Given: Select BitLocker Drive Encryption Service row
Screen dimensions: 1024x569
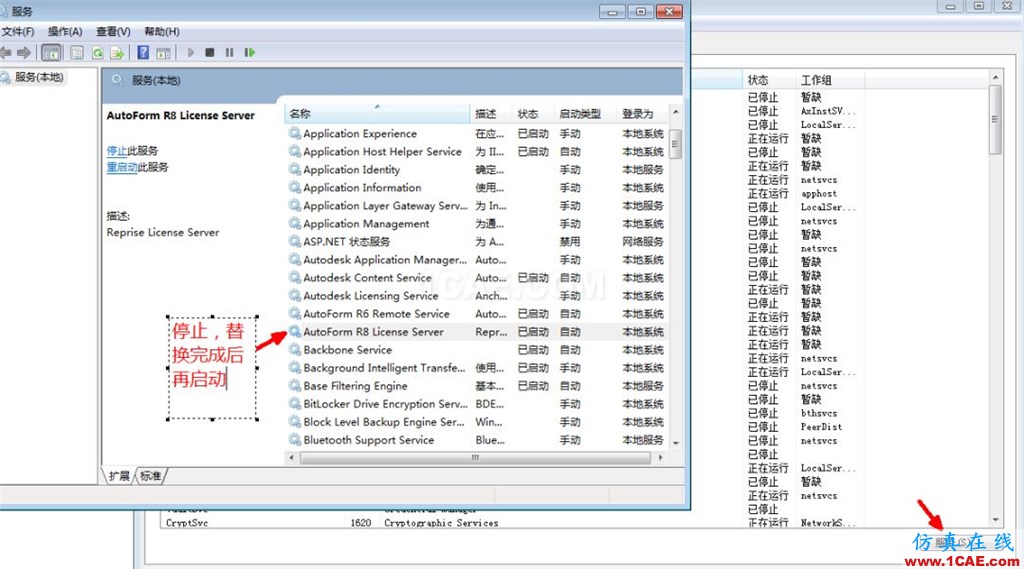Looking at the screenshot, I should pyautogui.click(x=477, y=404).
